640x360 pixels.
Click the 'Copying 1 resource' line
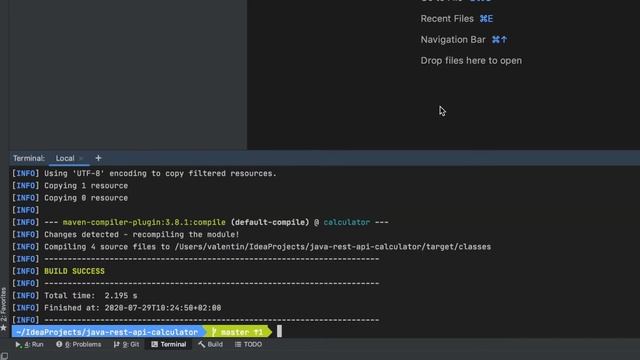click(70, 186)
